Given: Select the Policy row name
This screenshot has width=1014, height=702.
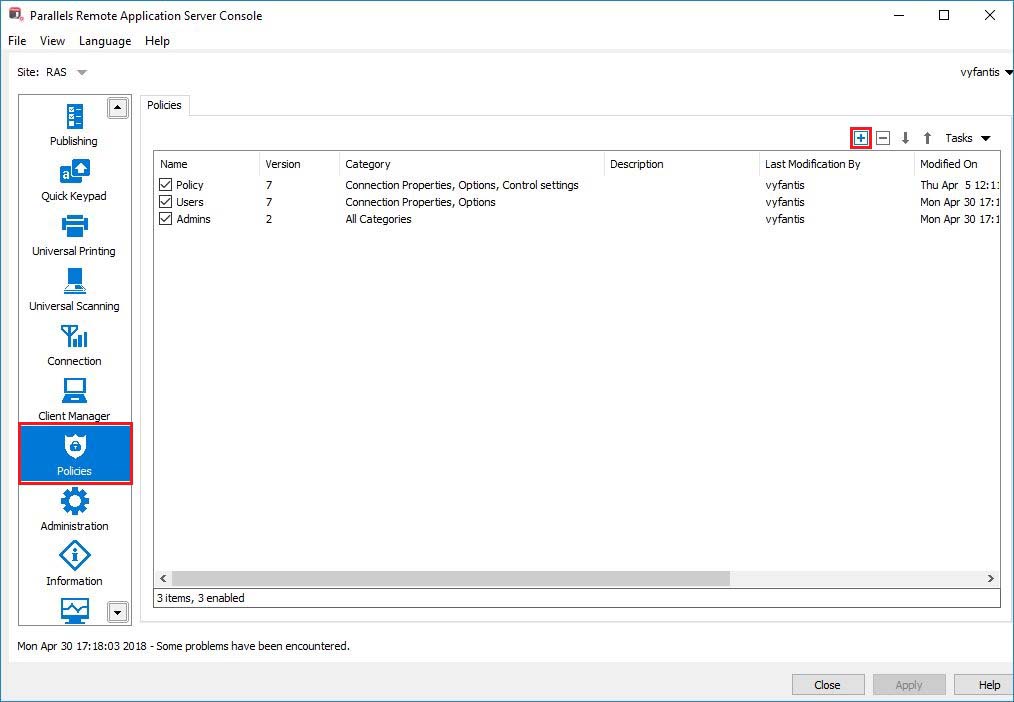Looking at the screenshot, I should 189,185.
